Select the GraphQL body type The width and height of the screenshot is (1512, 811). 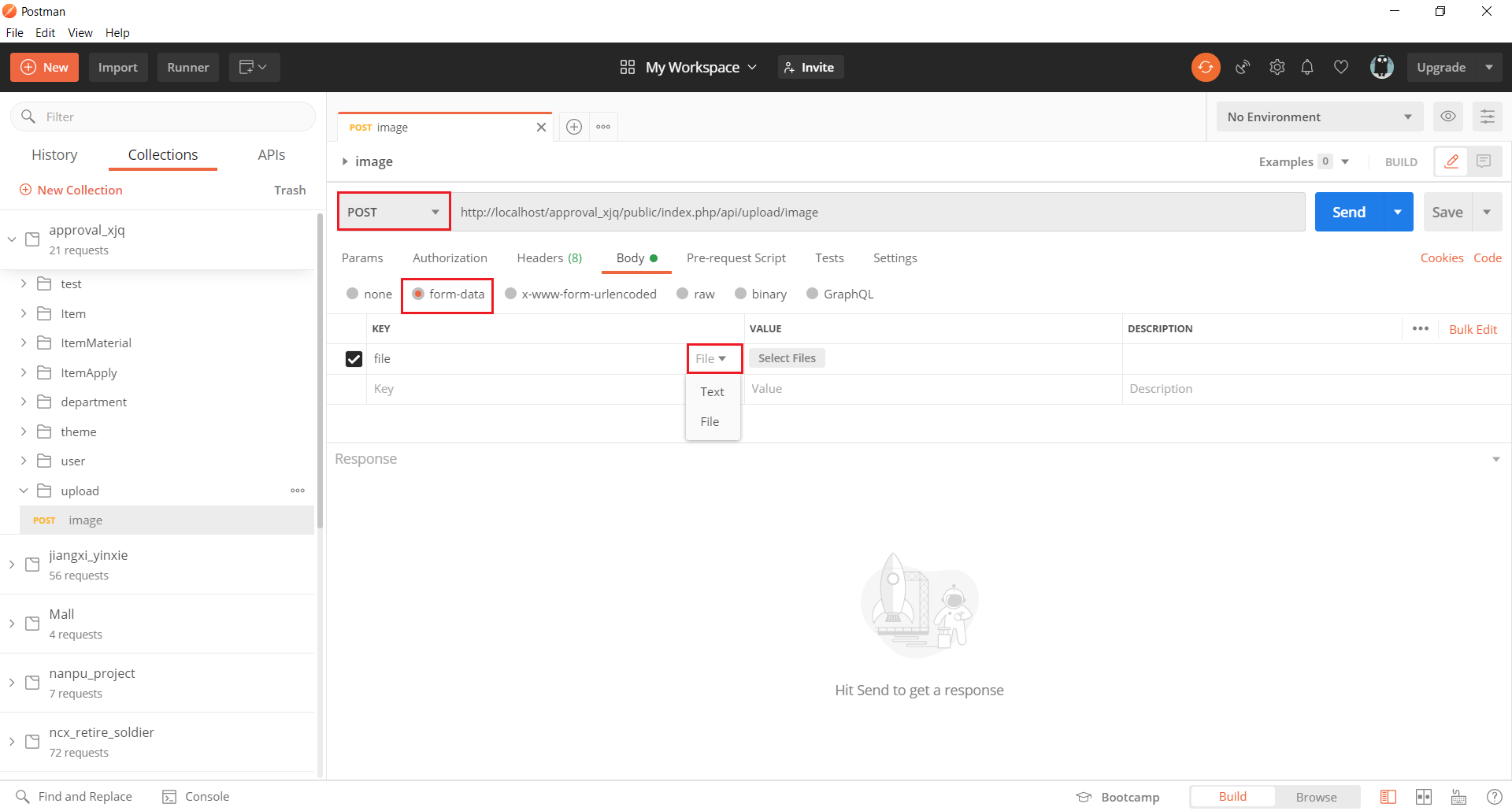tap(812, 294)
